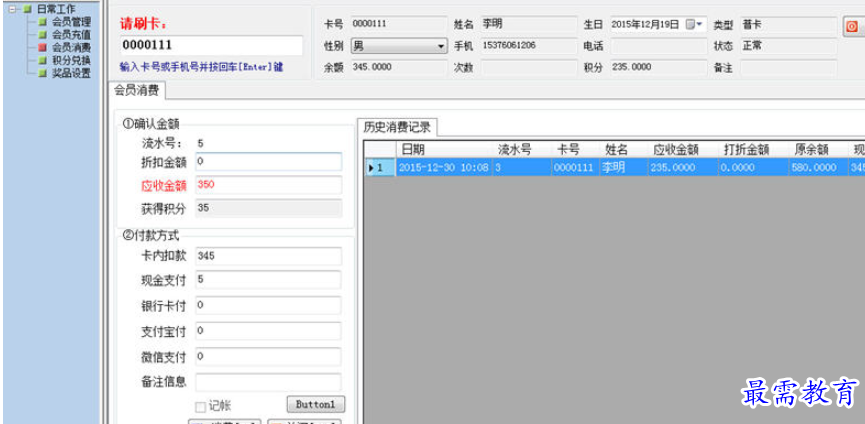Click the green icon beside 日常工作

tap(28, 9)
